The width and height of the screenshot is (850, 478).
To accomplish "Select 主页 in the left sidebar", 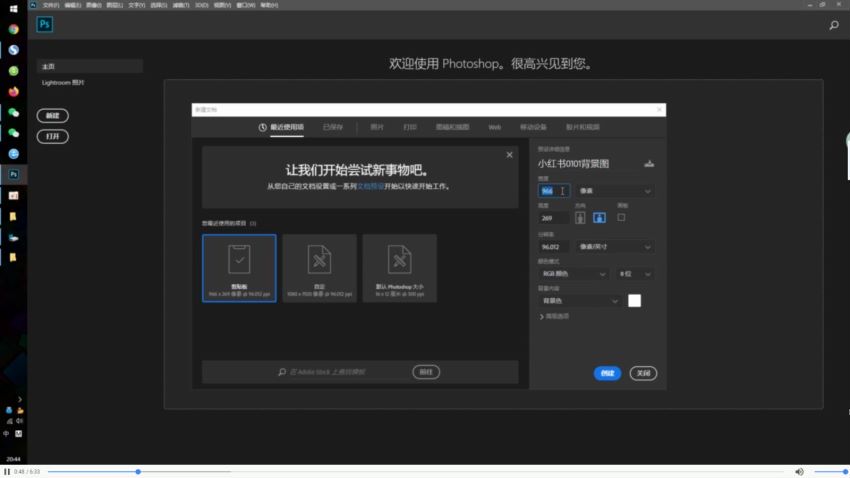I will (90, 66).
